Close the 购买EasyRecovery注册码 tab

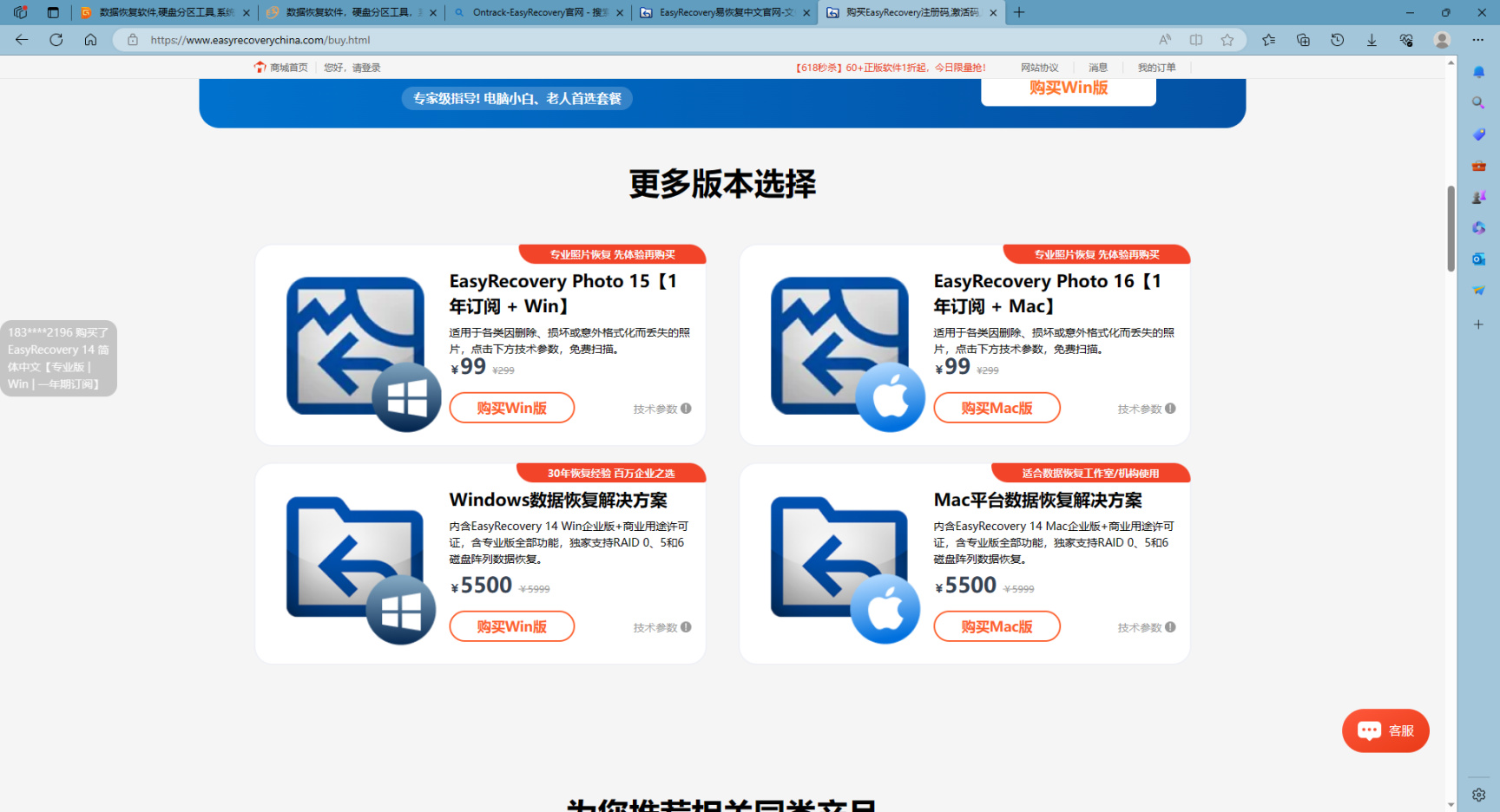pos(993,13)
